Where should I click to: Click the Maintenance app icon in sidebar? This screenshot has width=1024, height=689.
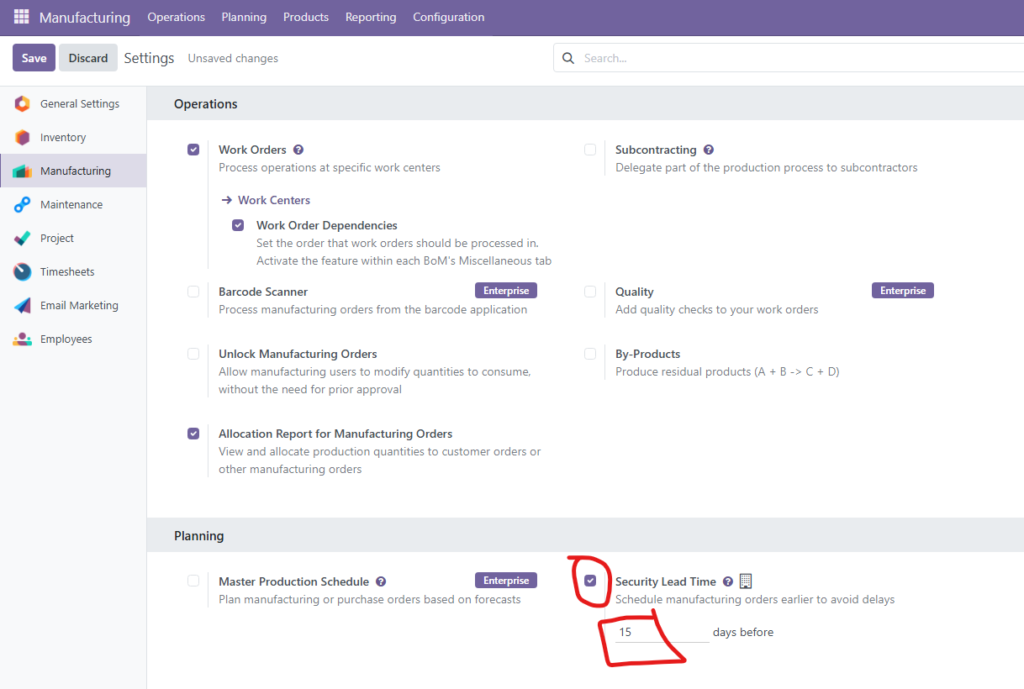(x=22, y=205)
